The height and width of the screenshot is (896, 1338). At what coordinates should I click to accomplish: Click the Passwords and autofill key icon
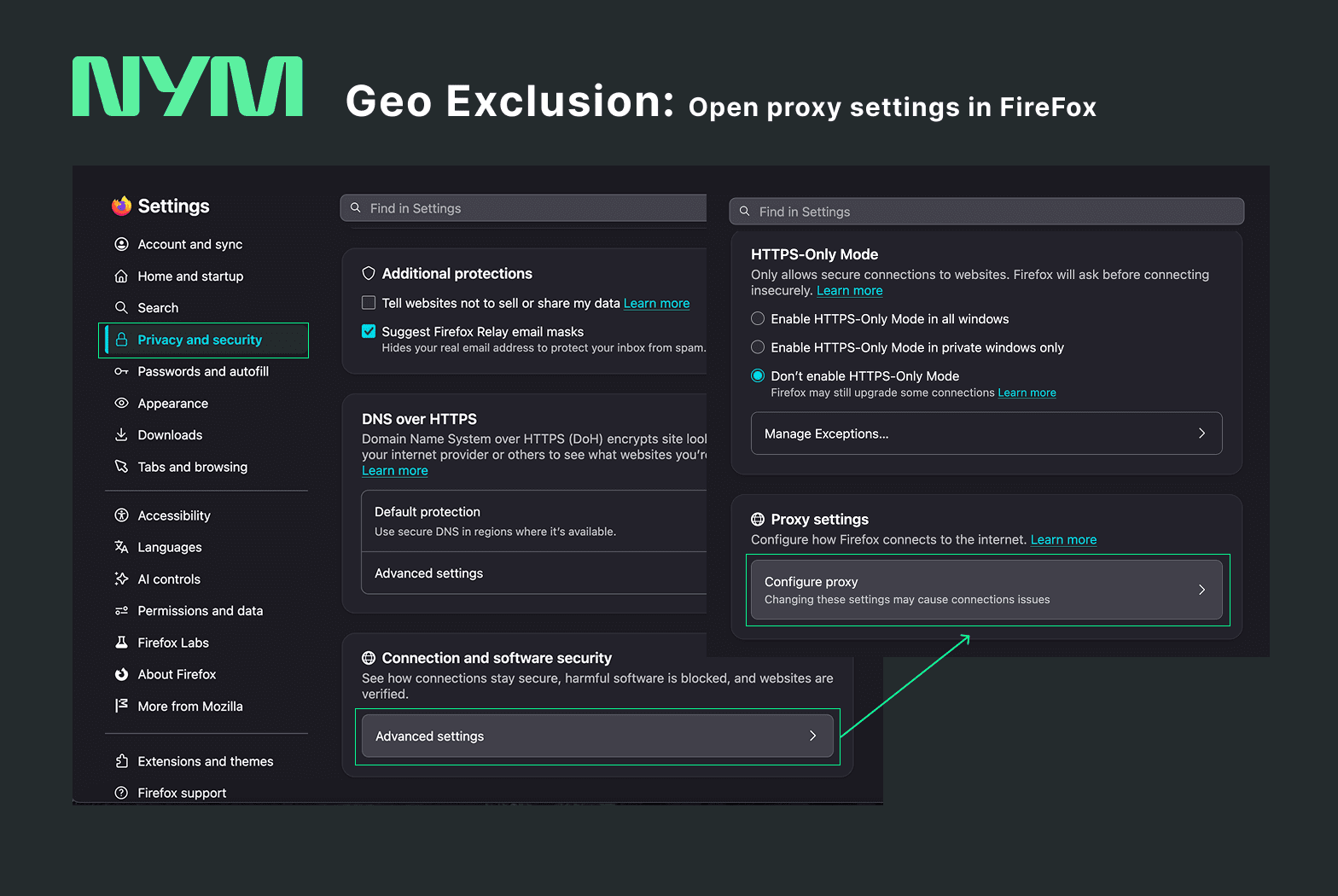pyautogui.click(x=121, y=371)
